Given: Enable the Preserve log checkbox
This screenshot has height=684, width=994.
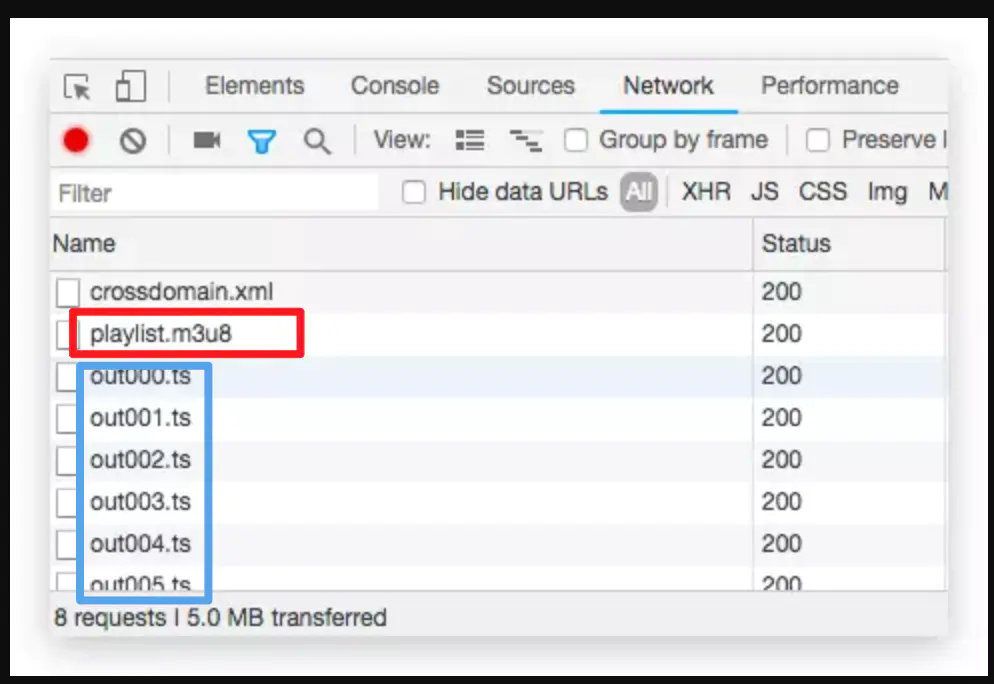Looking at the screenshot, I should (817, 140).
